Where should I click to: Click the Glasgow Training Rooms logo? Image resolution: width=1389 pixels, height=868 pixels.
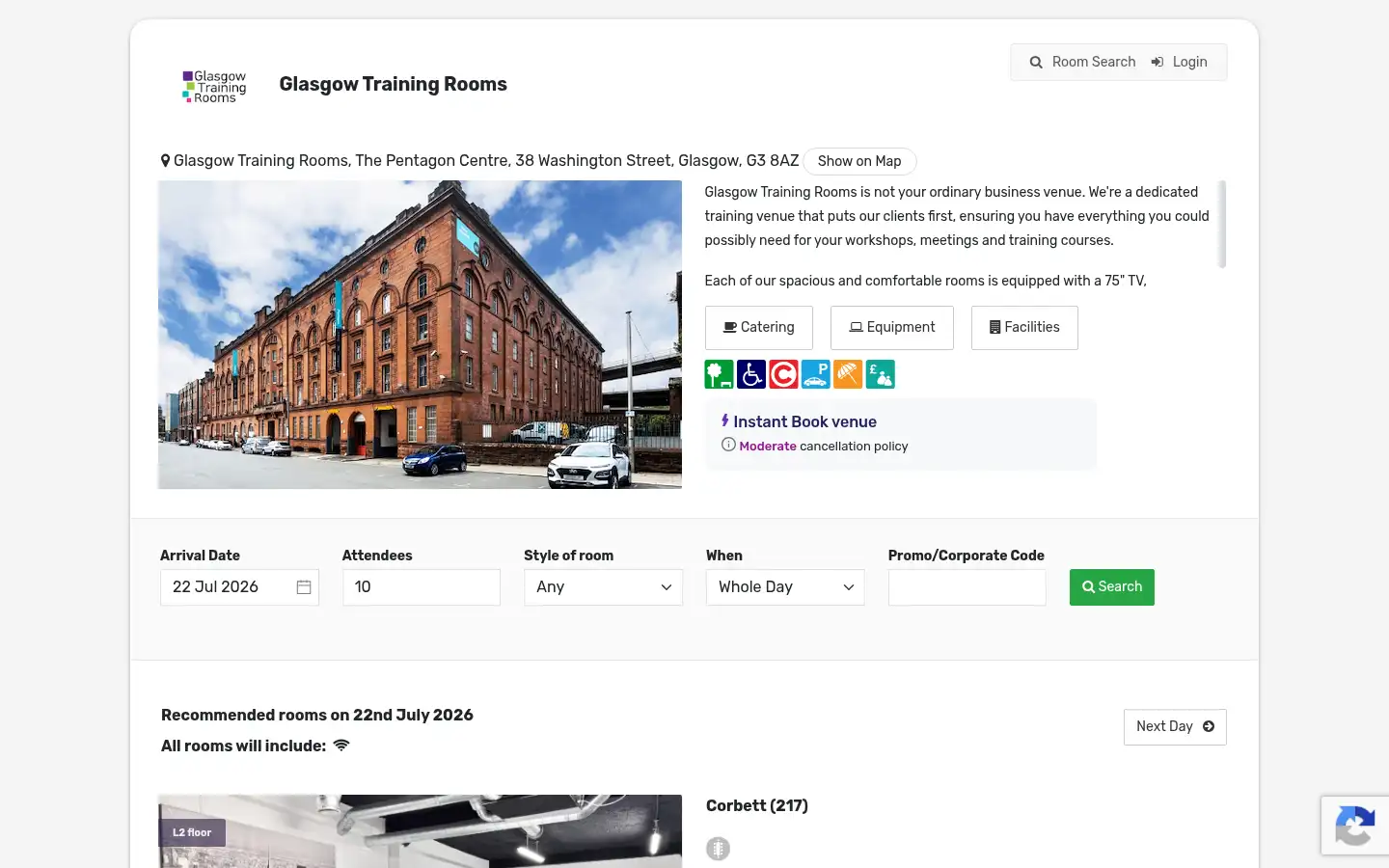coord(214,86)
